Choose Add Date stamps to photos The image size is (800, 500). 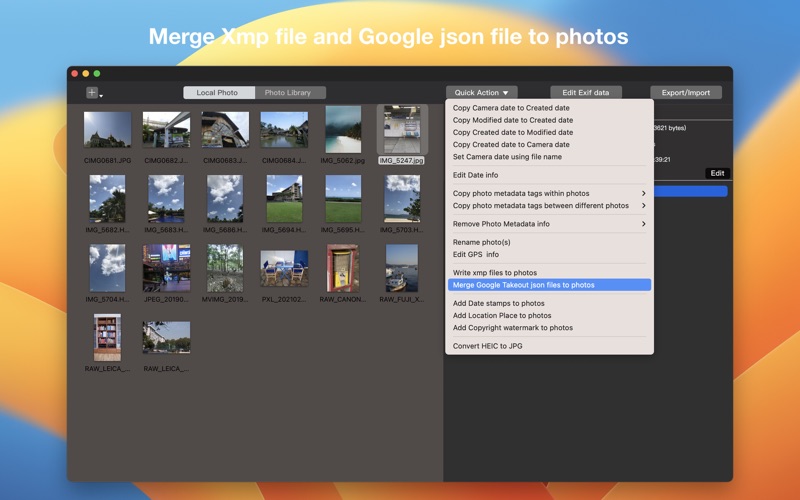[x=549, y=304]
